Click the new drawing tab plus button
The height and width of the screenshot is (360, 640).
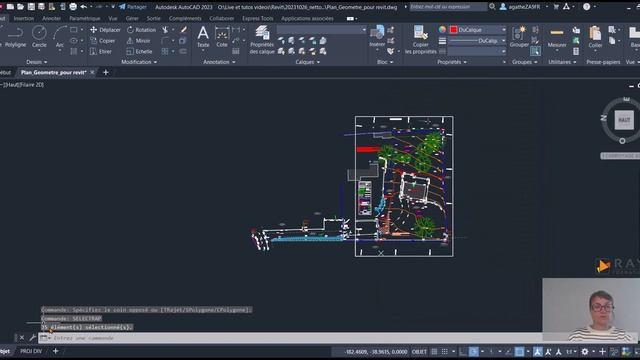(106, 72)
